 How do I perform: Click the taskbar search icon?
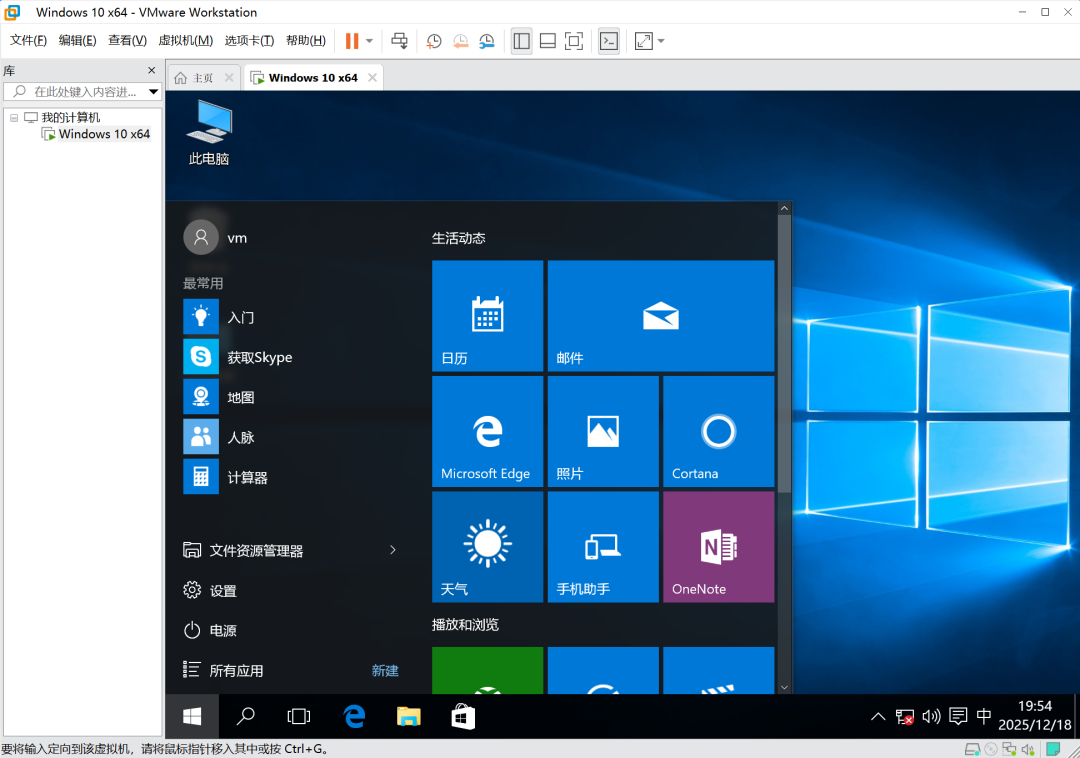coord(245,717)
